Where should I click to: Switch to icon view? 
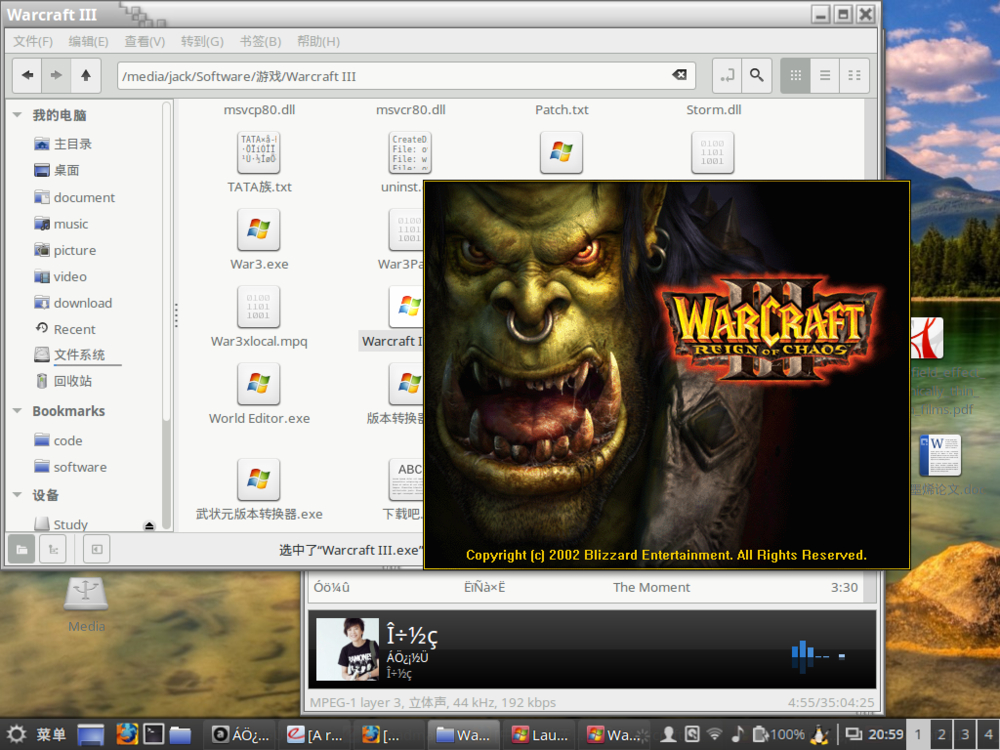pyautogui.click(x=795, y=75)
